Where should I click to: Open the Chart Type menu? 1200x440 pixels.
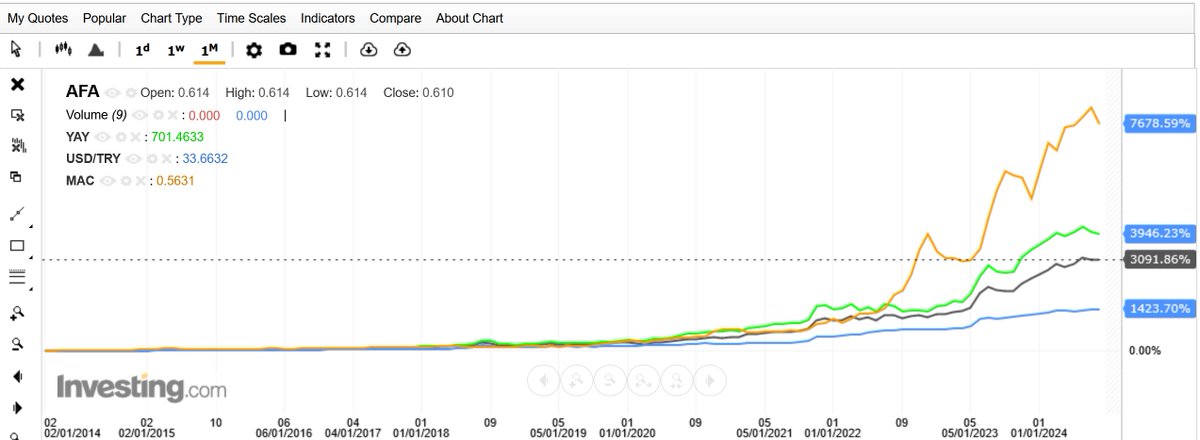171,18
